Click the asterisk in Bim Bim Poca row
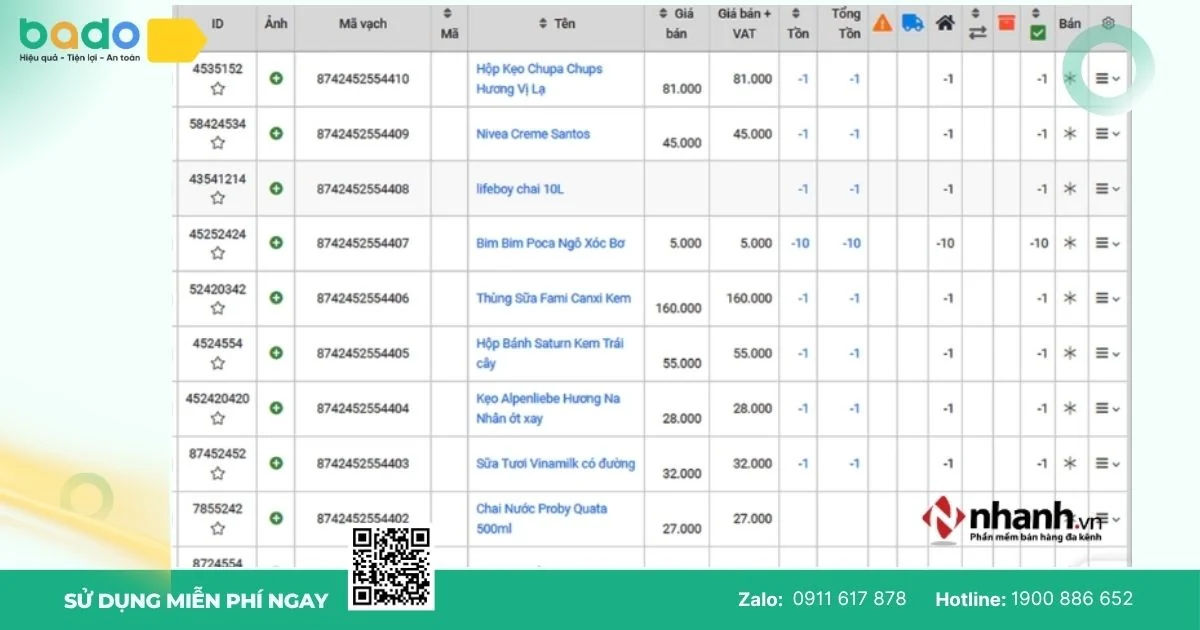 tap(1070, 243)
